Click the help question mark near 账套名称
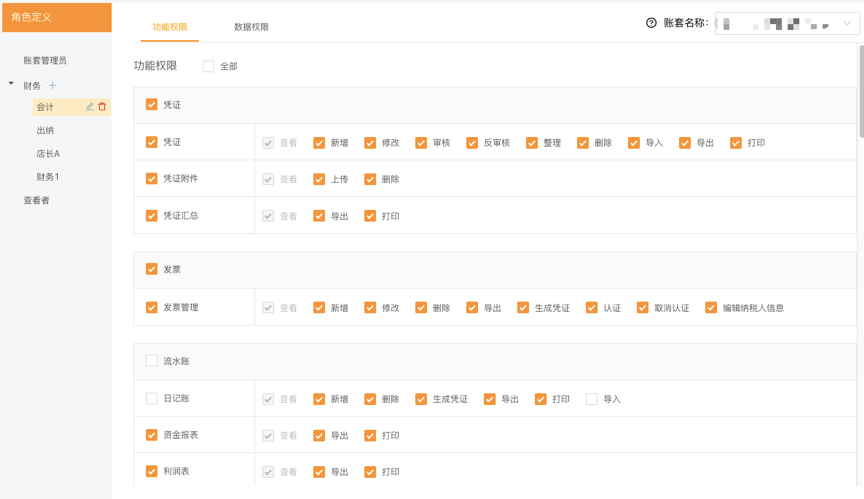The height and width of the screenshot is (499, 864). click(x=652, y=23)
